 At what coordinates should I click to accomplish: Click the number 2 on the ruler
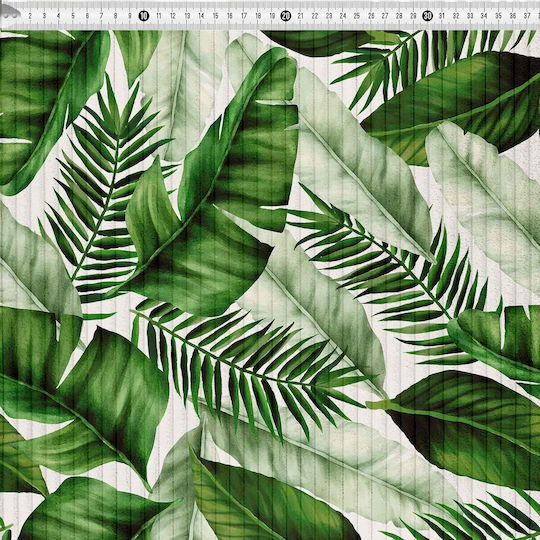(30, 16)
